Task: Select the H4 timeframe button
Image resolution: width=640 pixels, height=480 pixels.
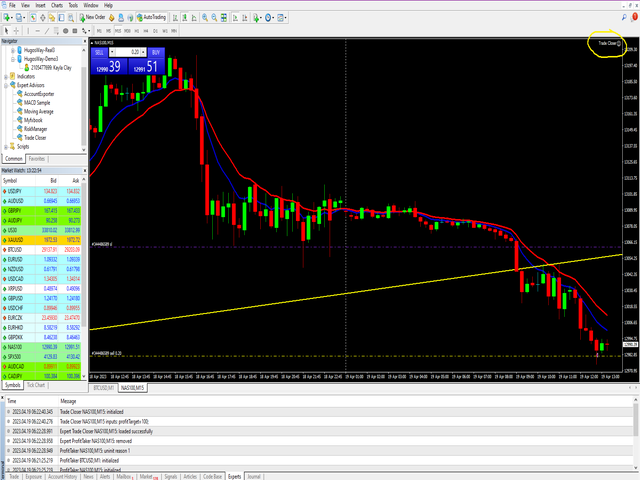Action: 146,31
